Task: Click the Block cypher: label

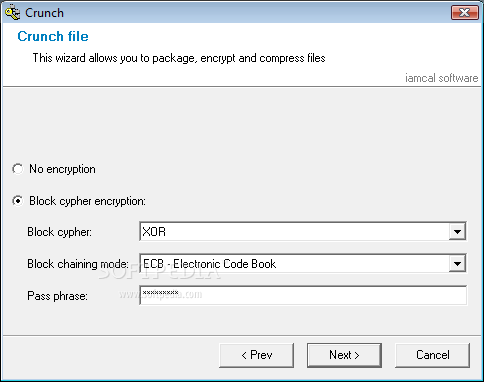Action: (x=59, y=232)
